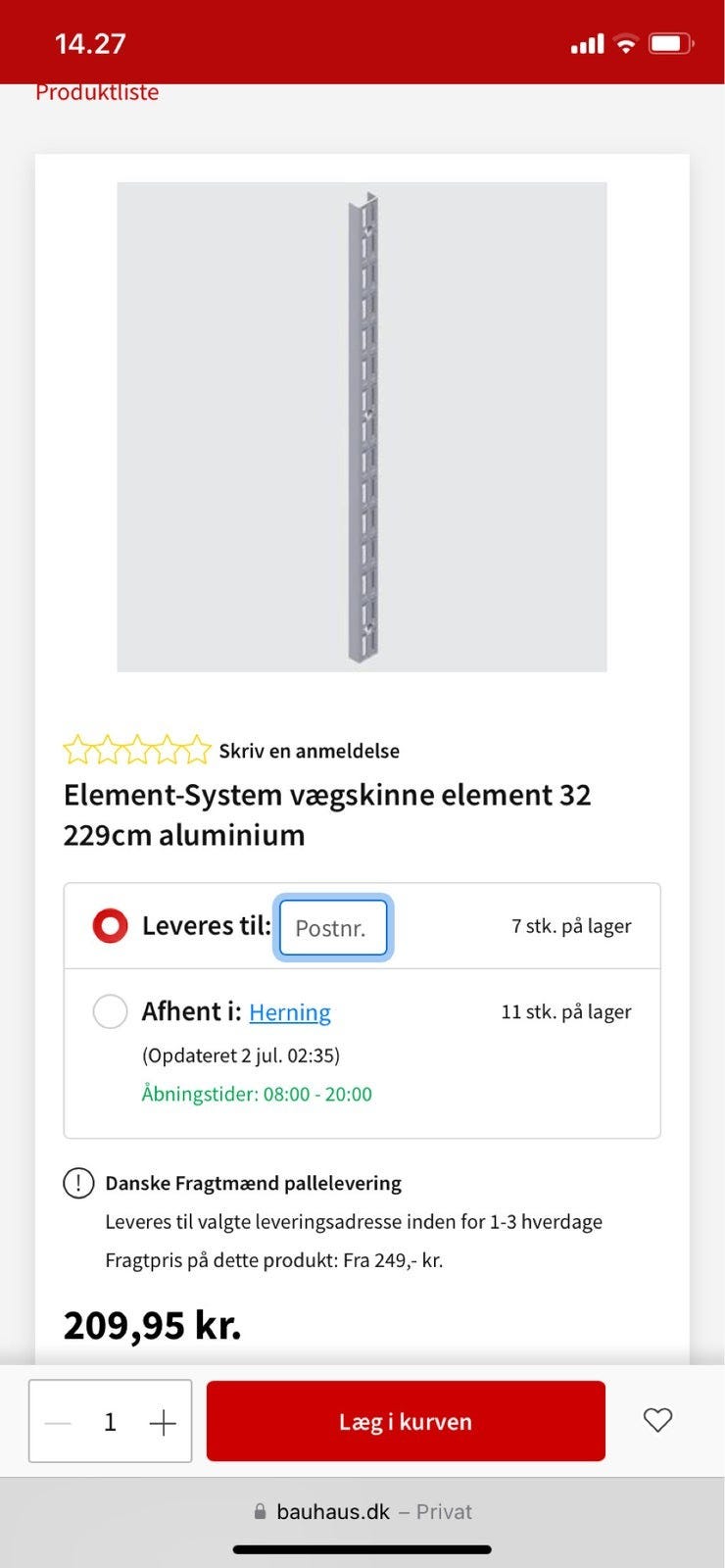Tap the Postnr input field
Screen dimensions: 725x1568
pyautogui.click(x=332, y=927)
